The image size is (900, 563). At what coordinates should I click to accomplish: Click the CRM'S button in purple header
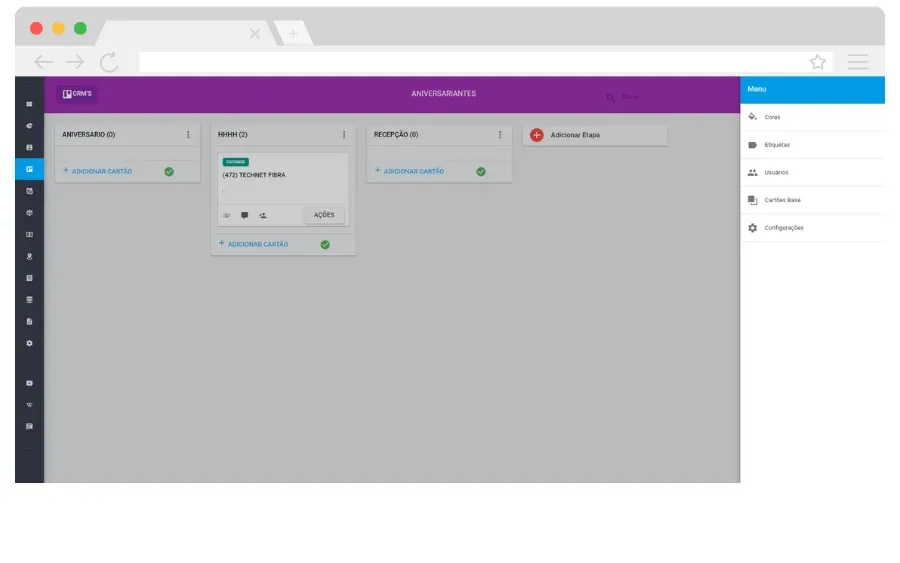coord(77,94)
